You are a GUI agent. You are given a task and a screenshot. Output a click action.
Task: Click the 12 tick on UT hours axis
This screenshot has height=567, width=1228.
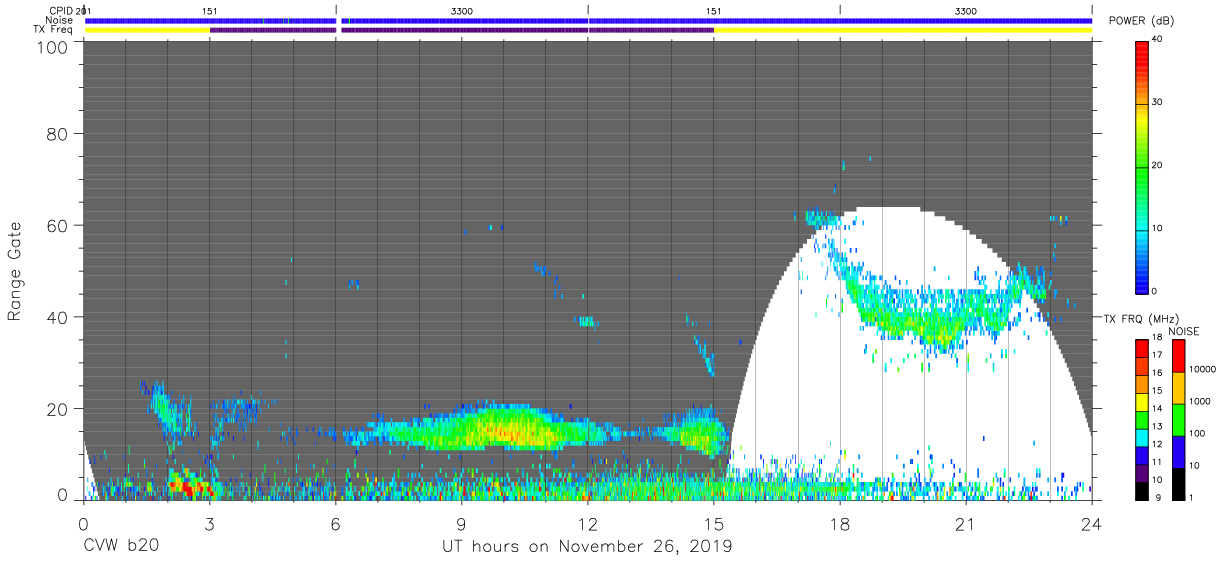588,523
